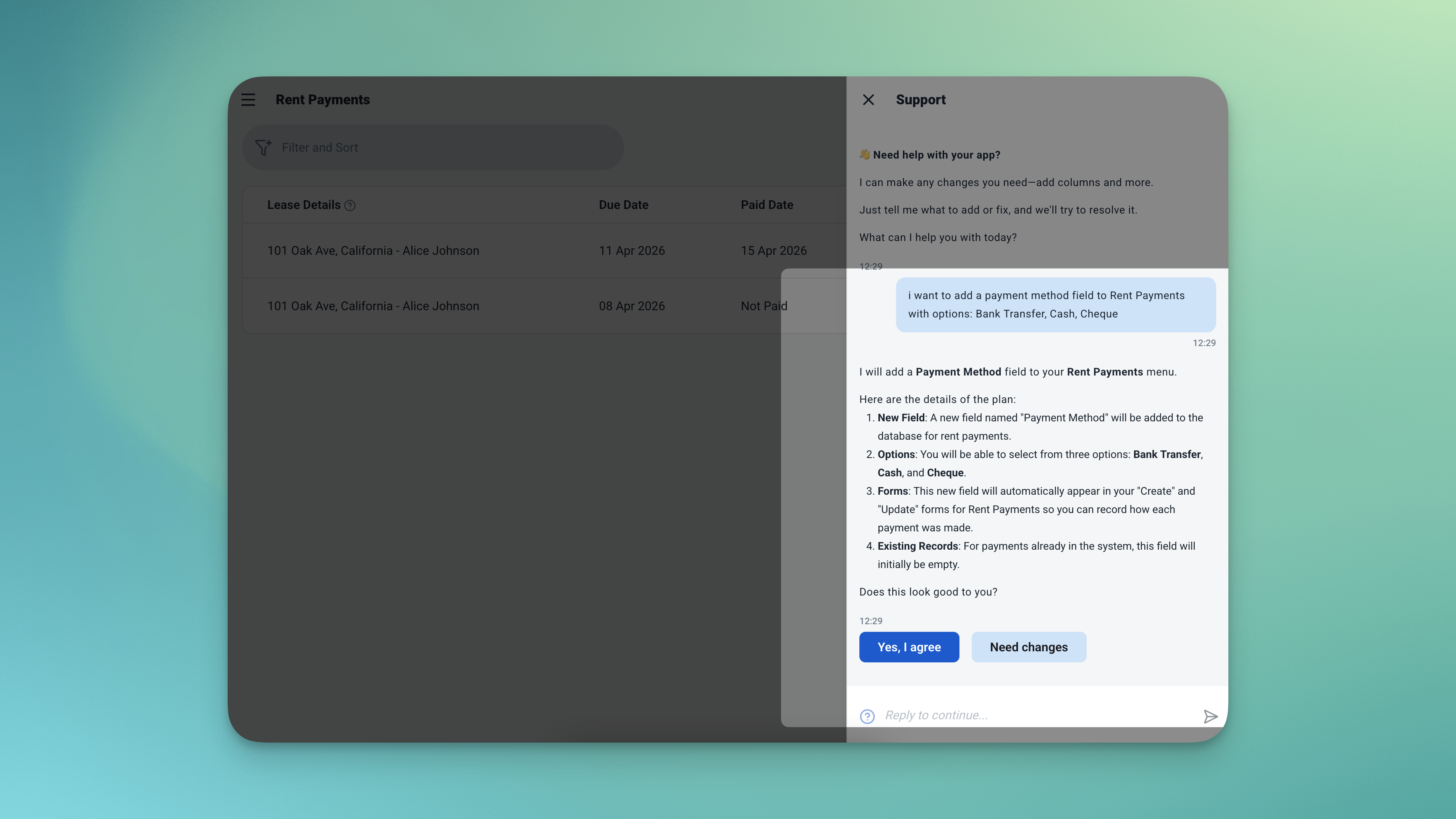Click the Paid Date column header
1456x819 pixels.
pyautogui.click(x=767, y=205)
